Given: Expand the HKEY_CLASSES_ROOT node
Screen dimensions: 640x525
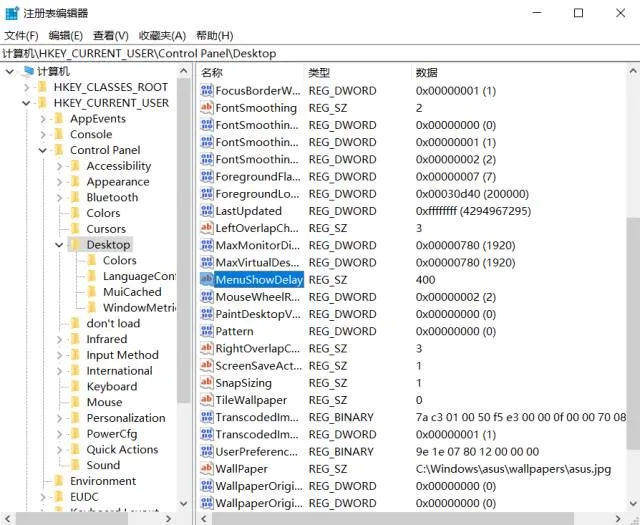Looking at the screenshot, I should pyautogui.click(x=26, y=87).
